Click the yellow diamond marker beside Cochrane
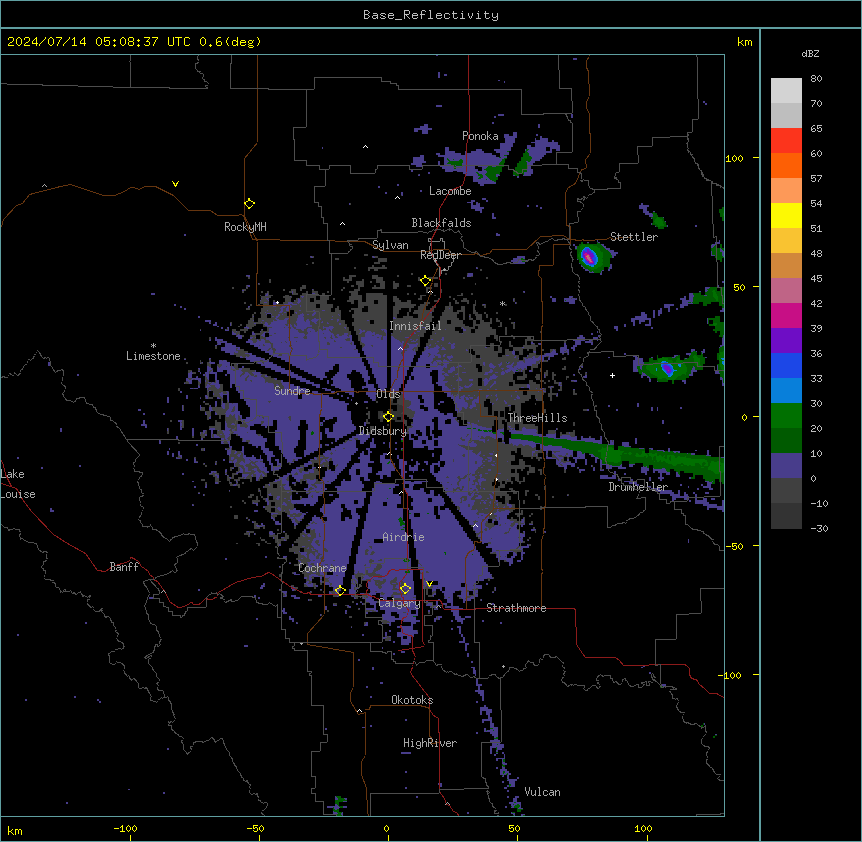The width and height of the screenshot is (862, 842). pyautogui.click(x=340, y=591)
